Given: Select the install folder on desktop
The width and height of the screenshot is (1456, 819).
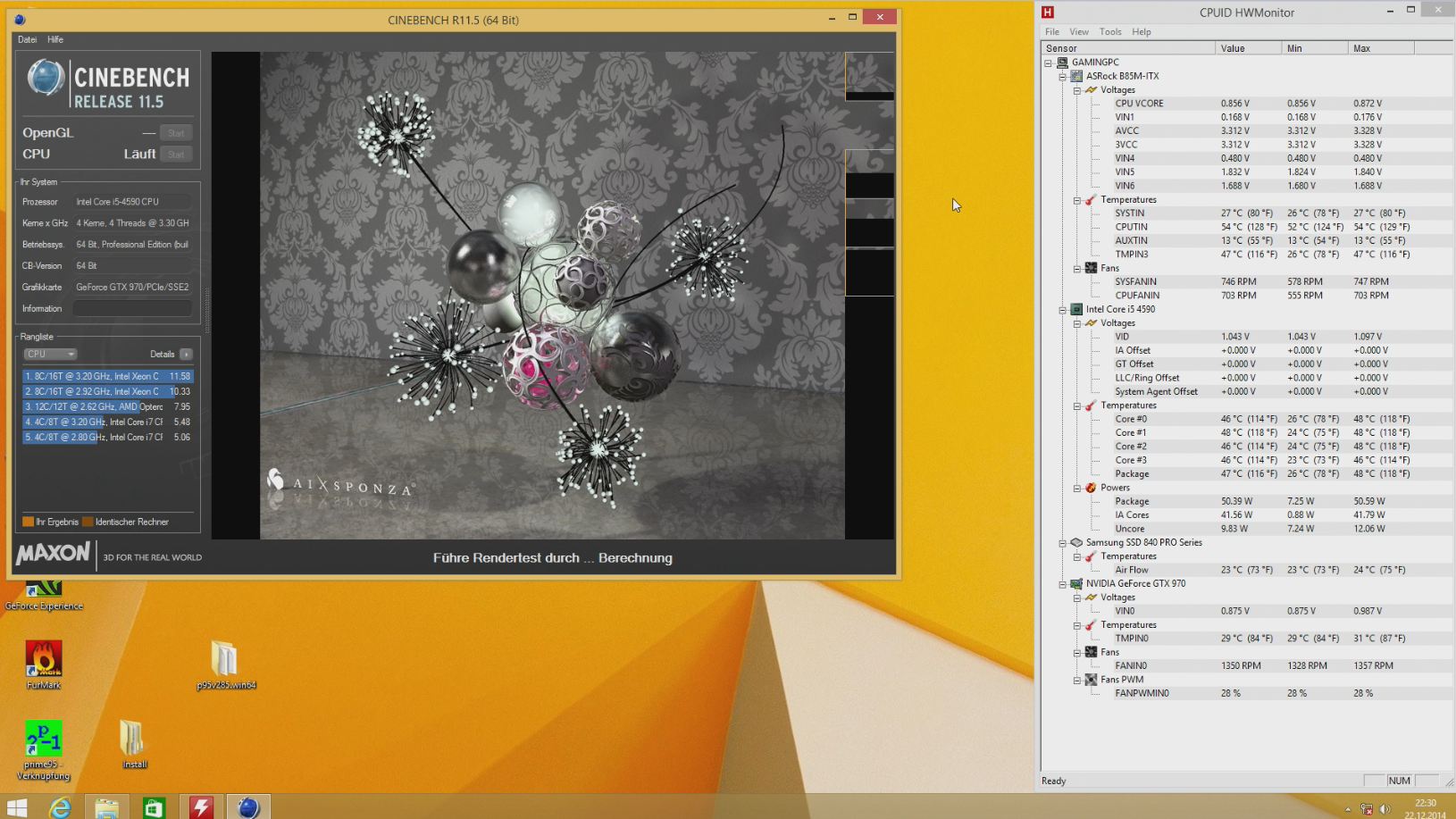Looking at the screenshot, I should pyautogui.click(x=134, y=744).
